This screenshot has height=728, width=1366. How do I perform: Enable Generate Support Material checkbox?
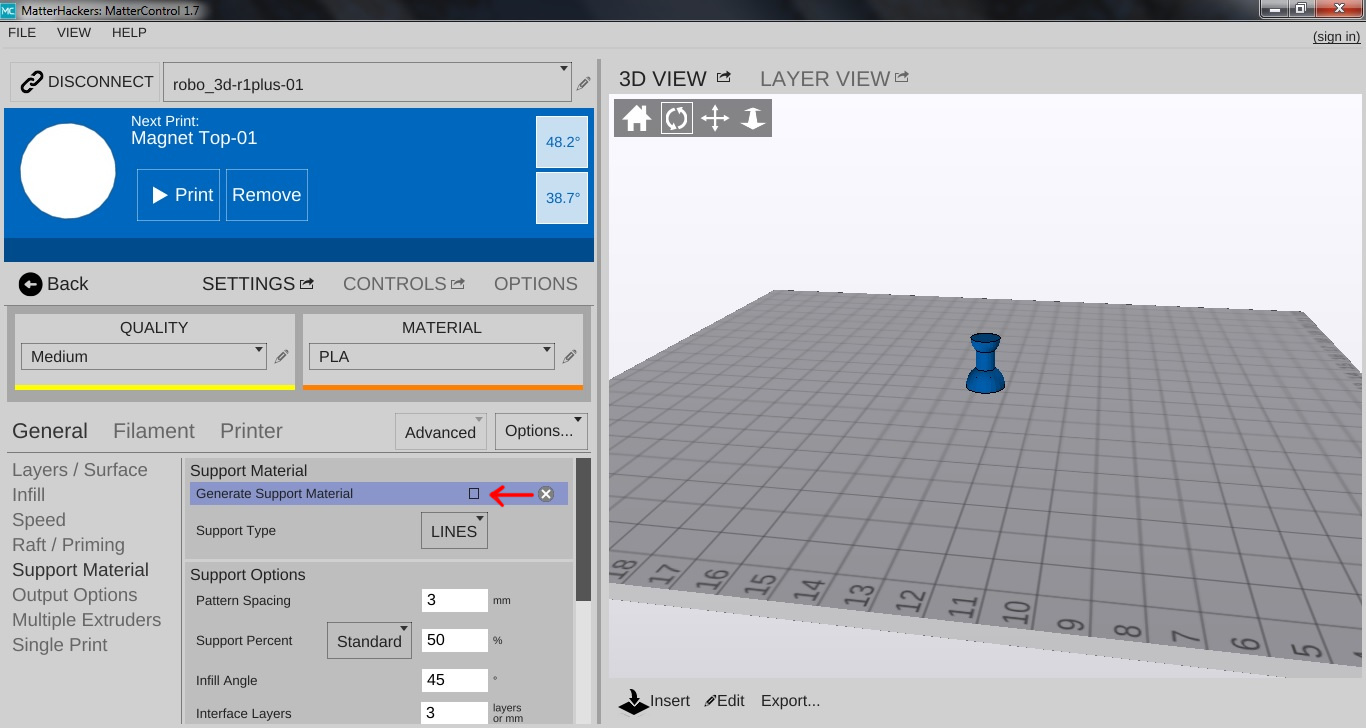(x=474, y=494)
